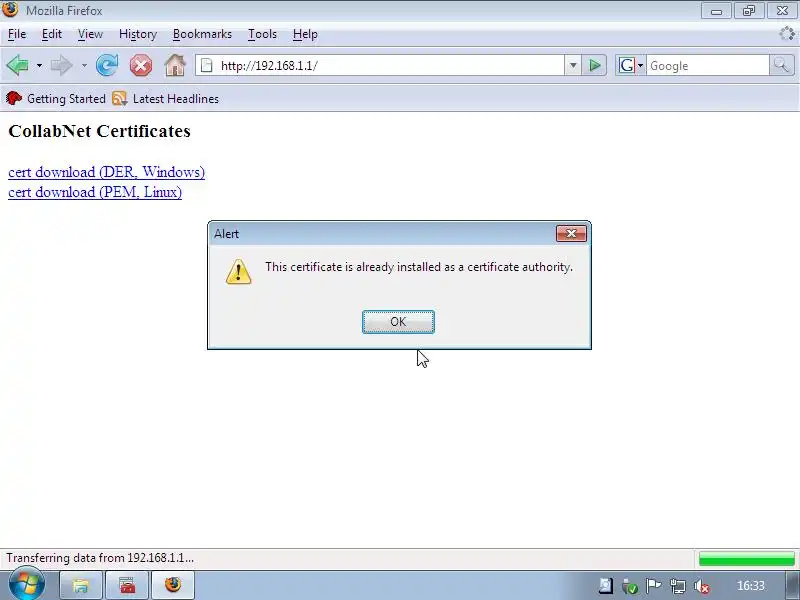Click the Alert message about certificate authority

[419, 267]
